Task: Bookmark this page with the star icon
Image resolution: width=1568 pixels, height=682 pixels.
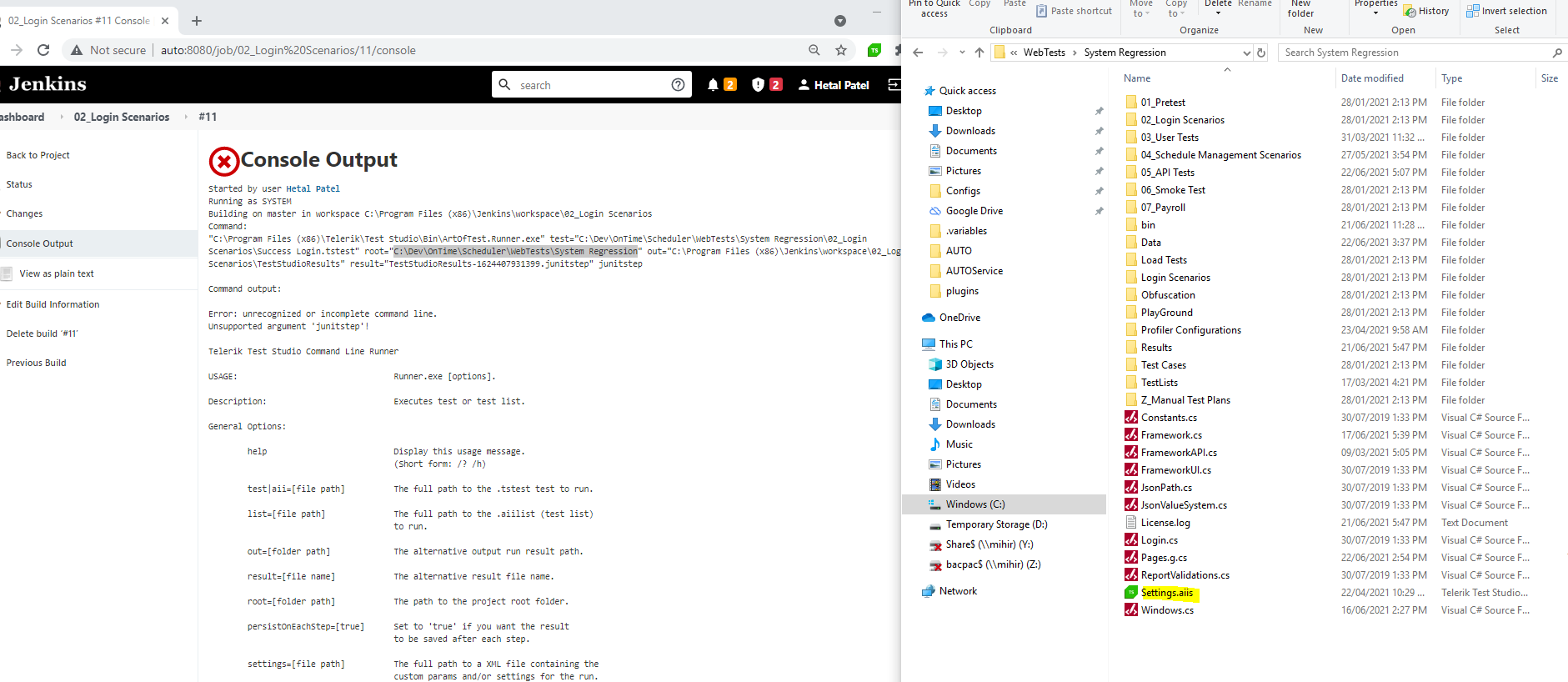Action: click(841, 50)
